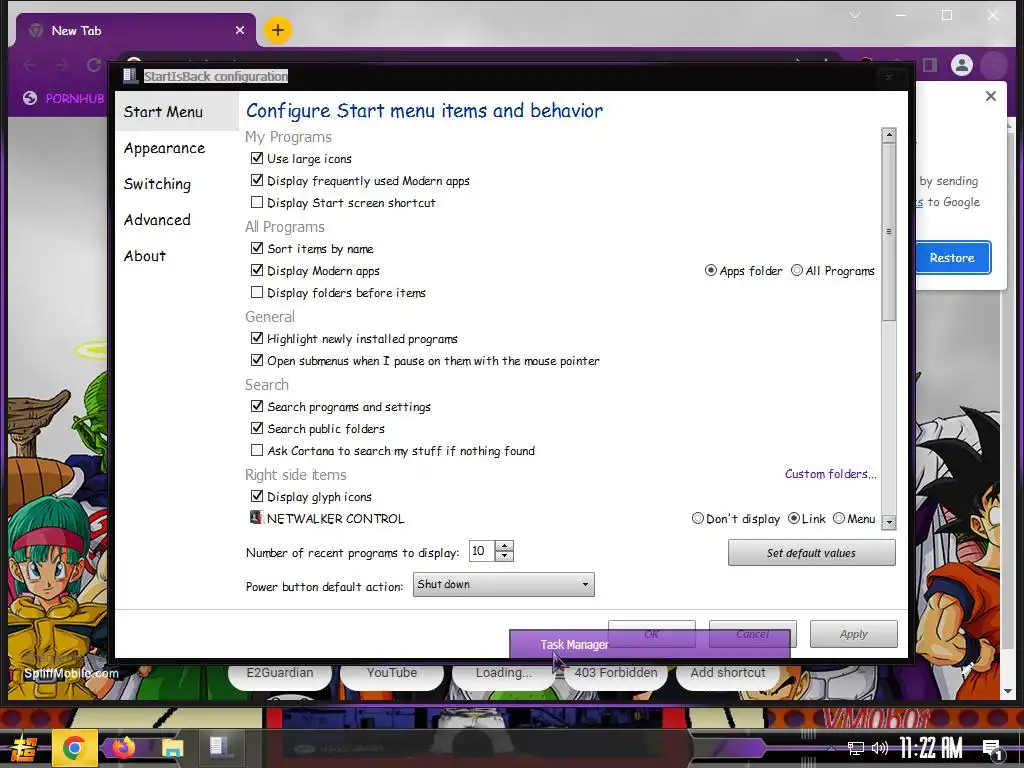Open the About tab
Image resolution: width=1024 pixels, height=768 pixels.
coord(145,256)
